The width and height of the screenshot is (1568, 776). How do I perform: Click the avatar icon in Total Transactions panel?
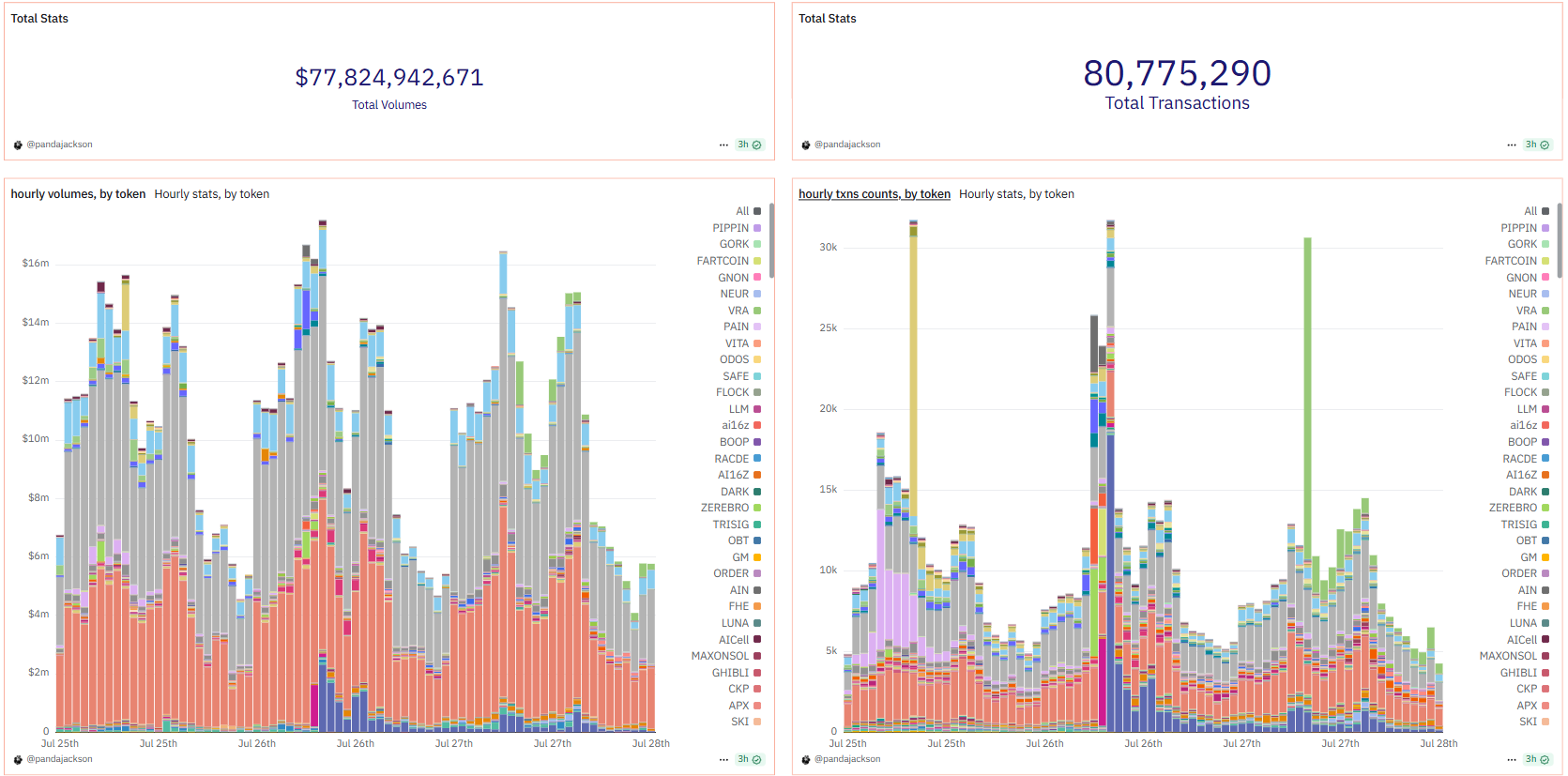click(806, 145)
